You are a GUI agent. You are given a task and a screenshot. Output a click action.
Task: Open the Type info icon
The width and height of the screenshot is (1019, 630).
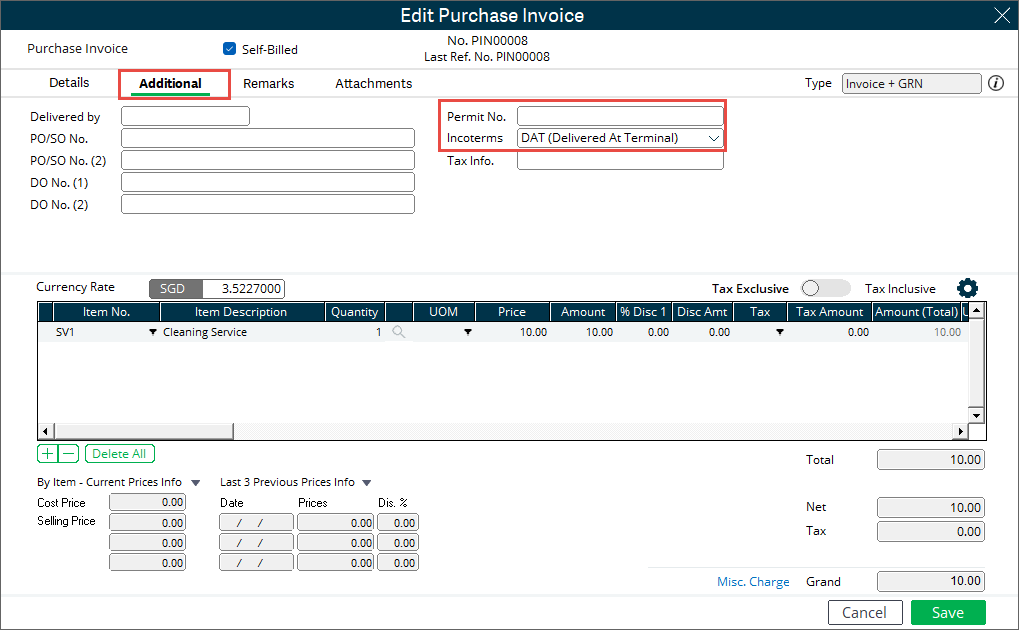click(x=996, y=83)
